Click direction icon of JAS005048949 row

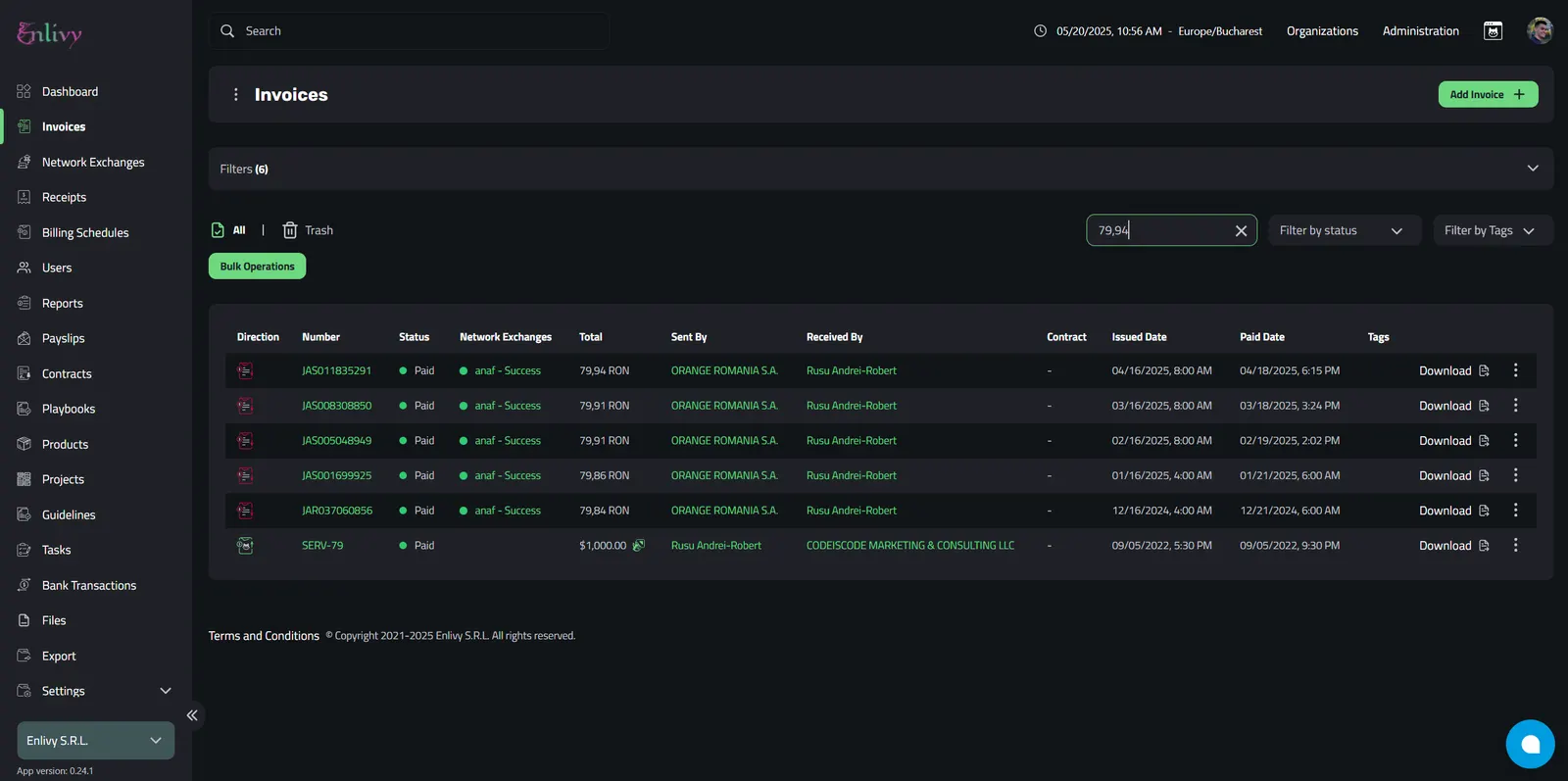(x=245, y=440)
